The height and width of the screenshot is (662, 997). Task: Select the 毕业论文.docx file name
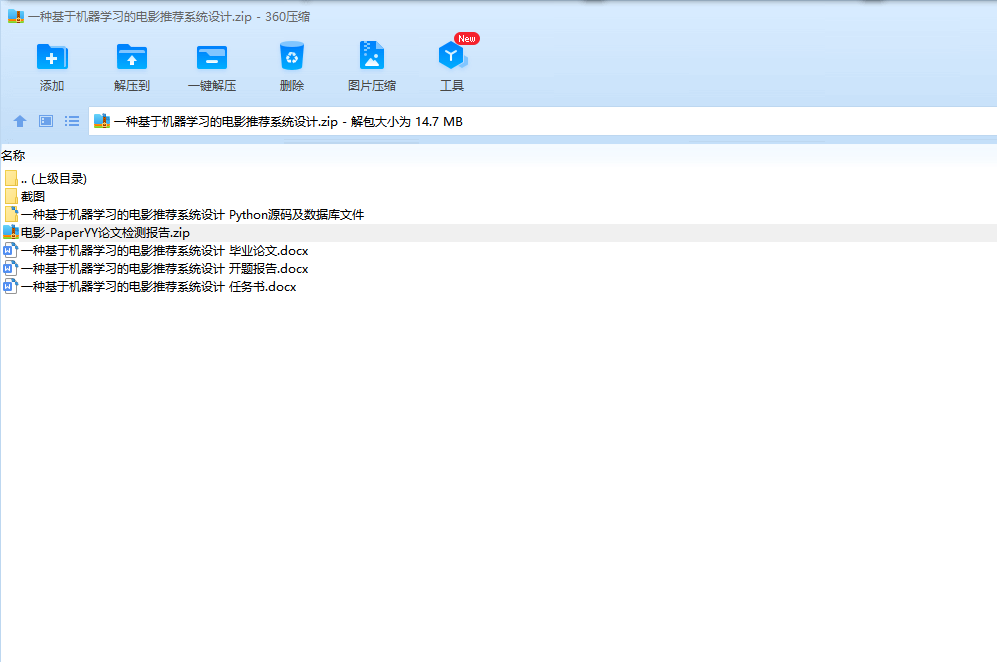tap(165, 251)
